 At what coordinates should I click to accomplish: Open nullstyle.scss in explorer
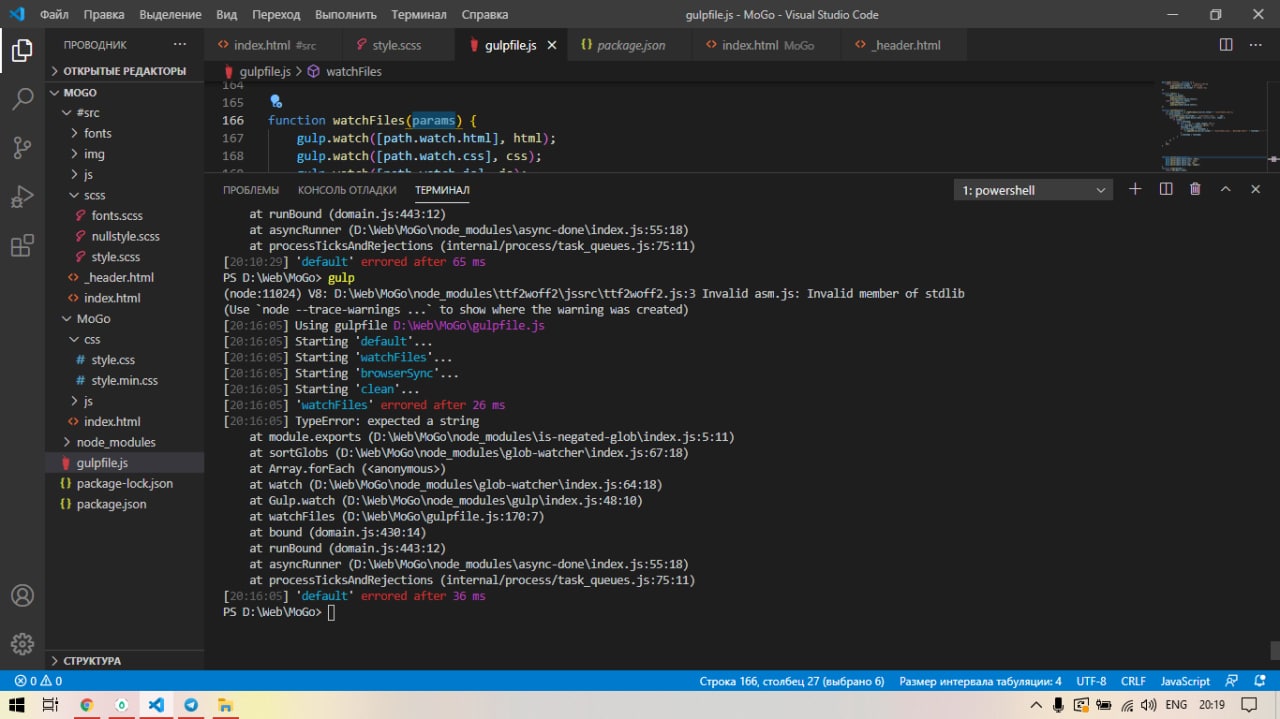pyautogui.click(x=125, y=236)
